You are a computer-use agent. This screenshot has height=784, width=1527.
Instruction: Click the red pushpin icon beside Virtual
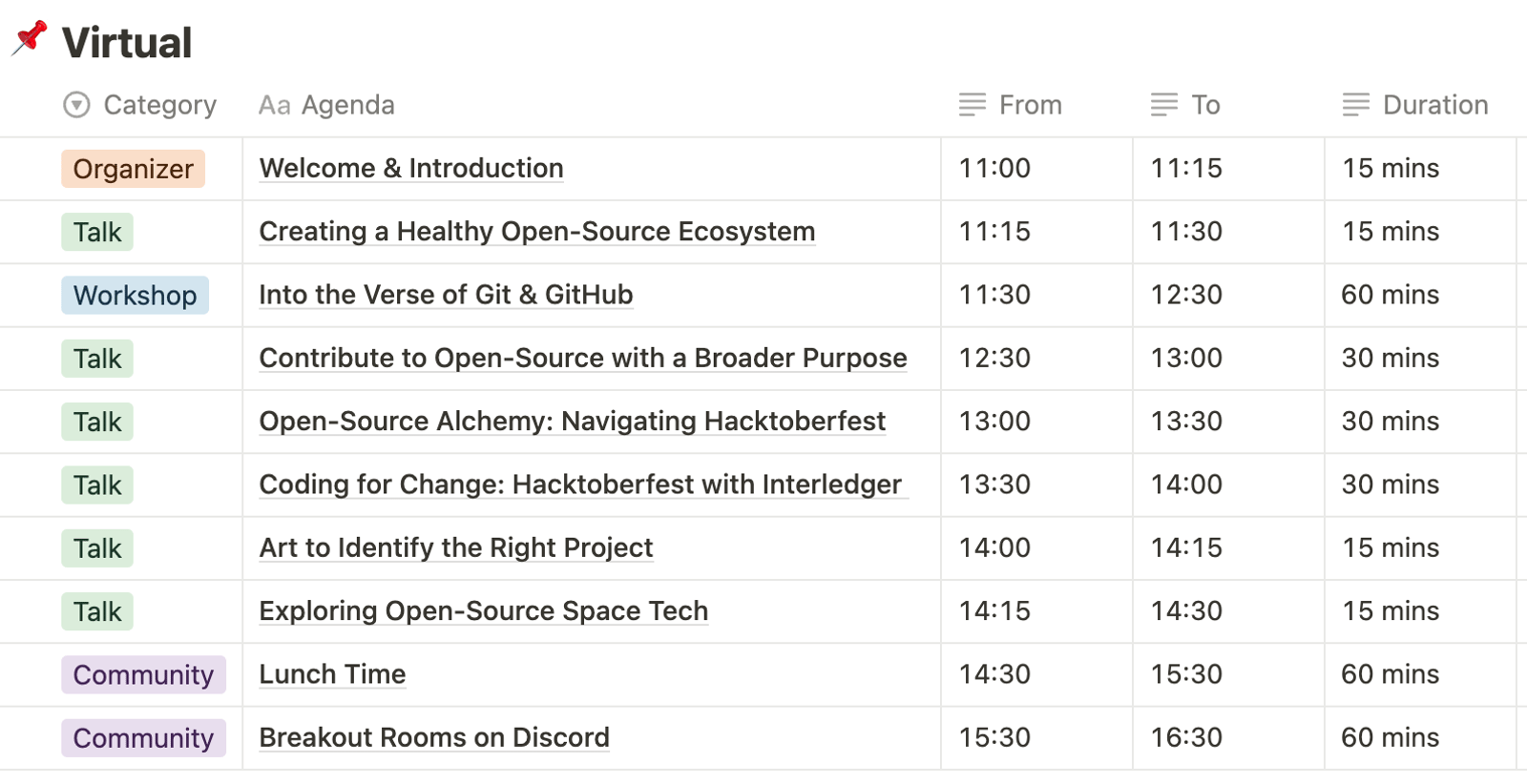pos(30,38)
